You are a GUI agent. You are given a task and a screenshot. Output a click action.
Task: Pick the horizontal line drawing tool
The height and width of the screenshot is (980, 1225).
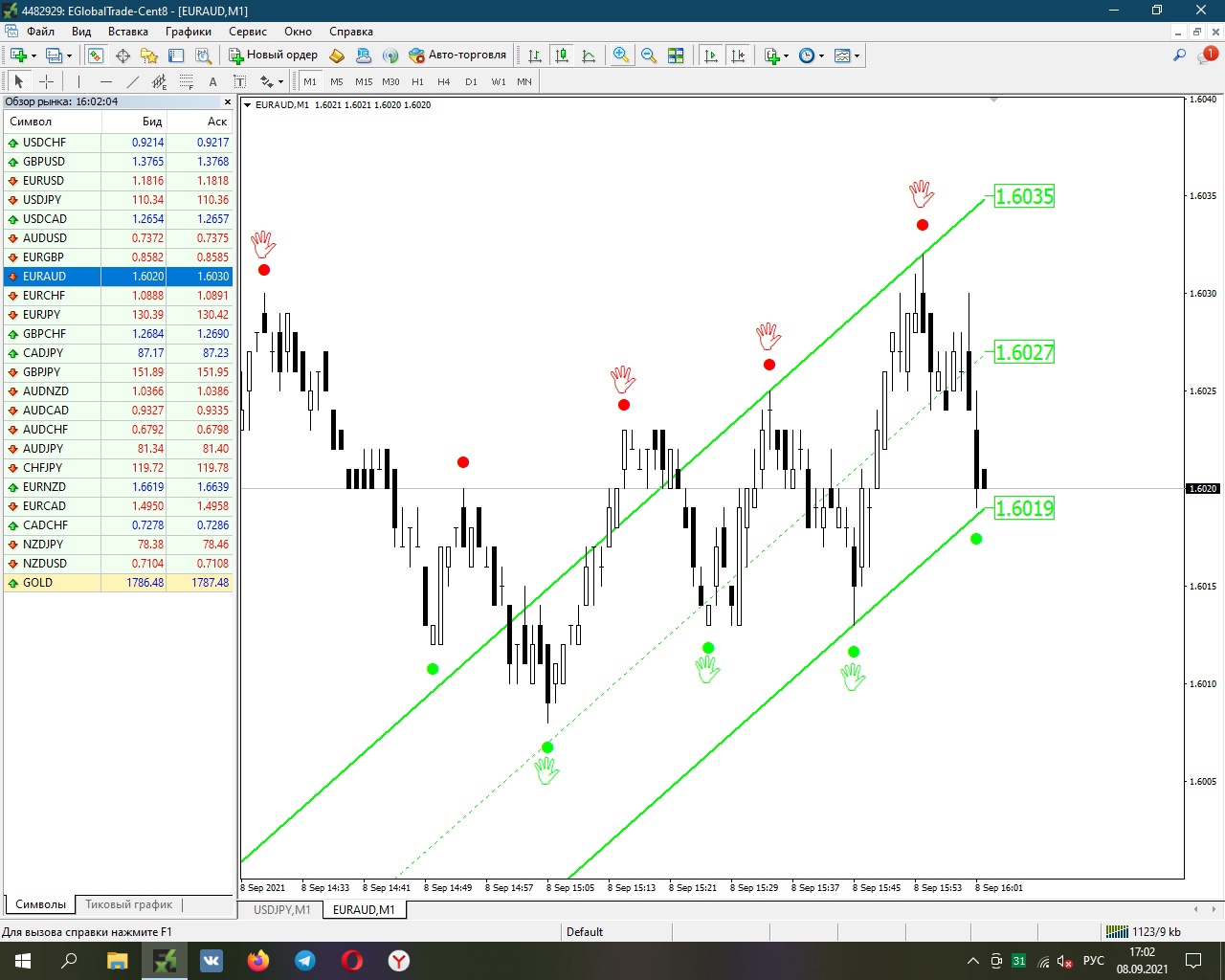click(106, 81)
